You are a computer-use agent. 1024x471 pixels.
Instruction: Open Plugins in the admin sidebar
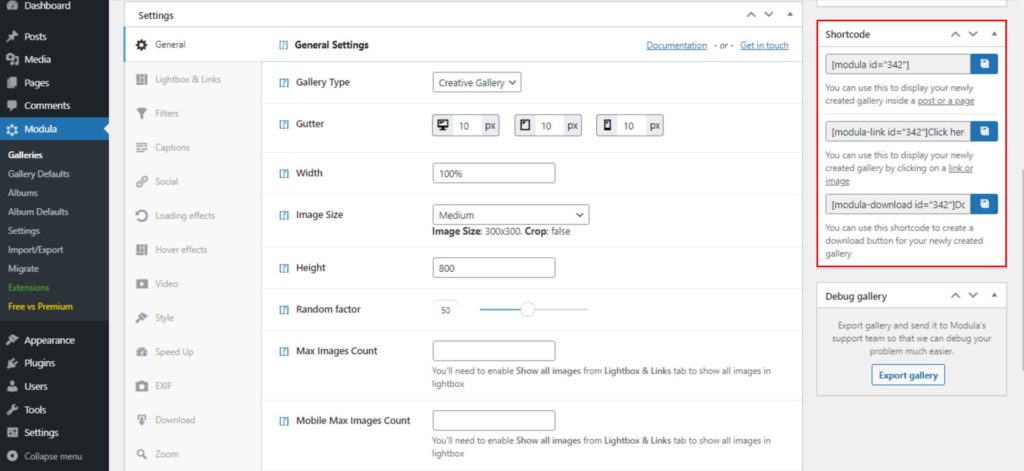pyautogui.click(x=39, y=363)
